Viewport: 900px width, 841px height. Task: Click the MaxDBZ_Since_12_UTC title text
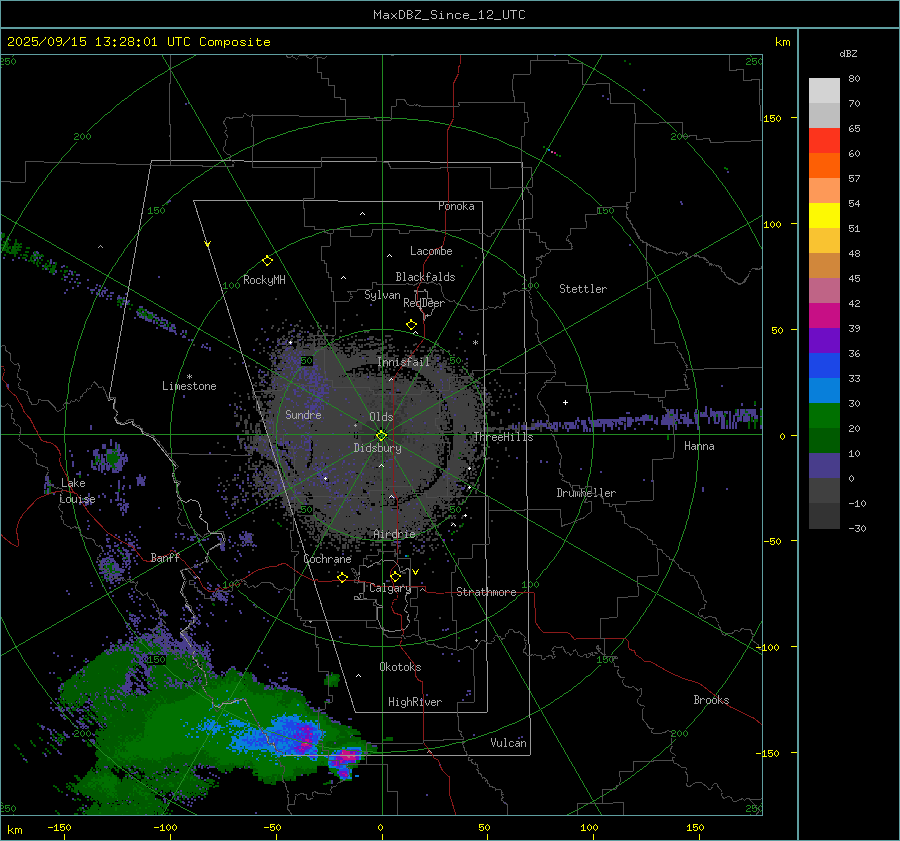click(449, 15)
